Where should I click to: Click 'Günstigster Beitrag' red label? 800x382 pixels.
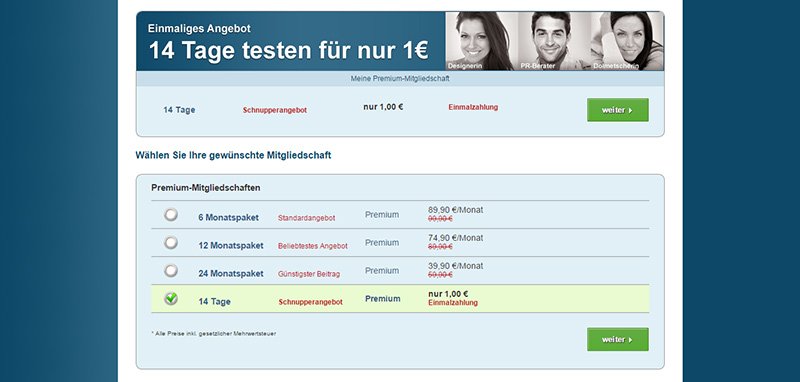coord(309,274)
